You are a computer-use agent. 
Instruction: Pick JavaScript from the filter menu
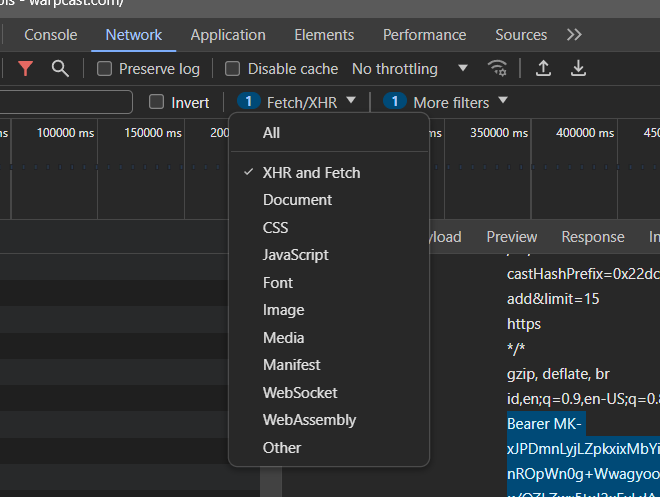pyautogui.click(x=329, y=255)
